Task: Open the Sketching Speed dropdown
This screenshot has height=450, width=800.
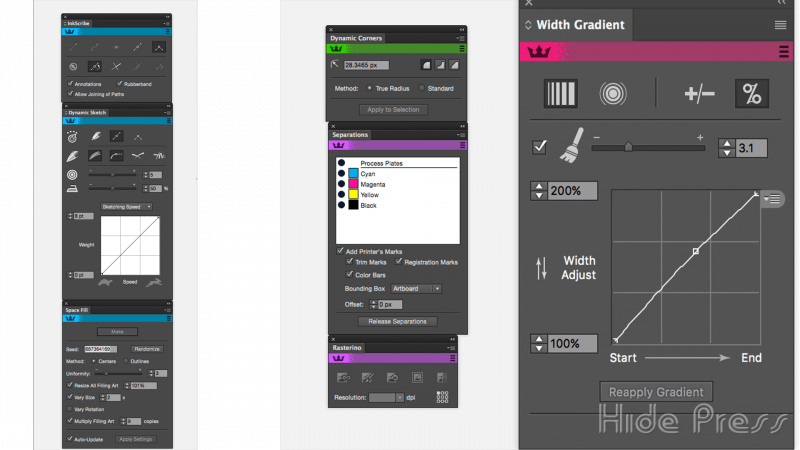Action: click(127, 206)
